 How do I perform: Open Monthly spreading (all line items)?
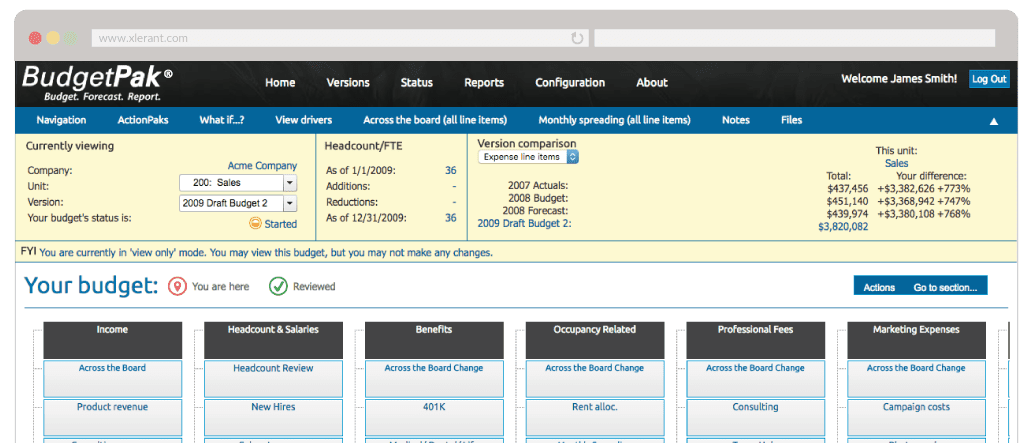point(614,120)
